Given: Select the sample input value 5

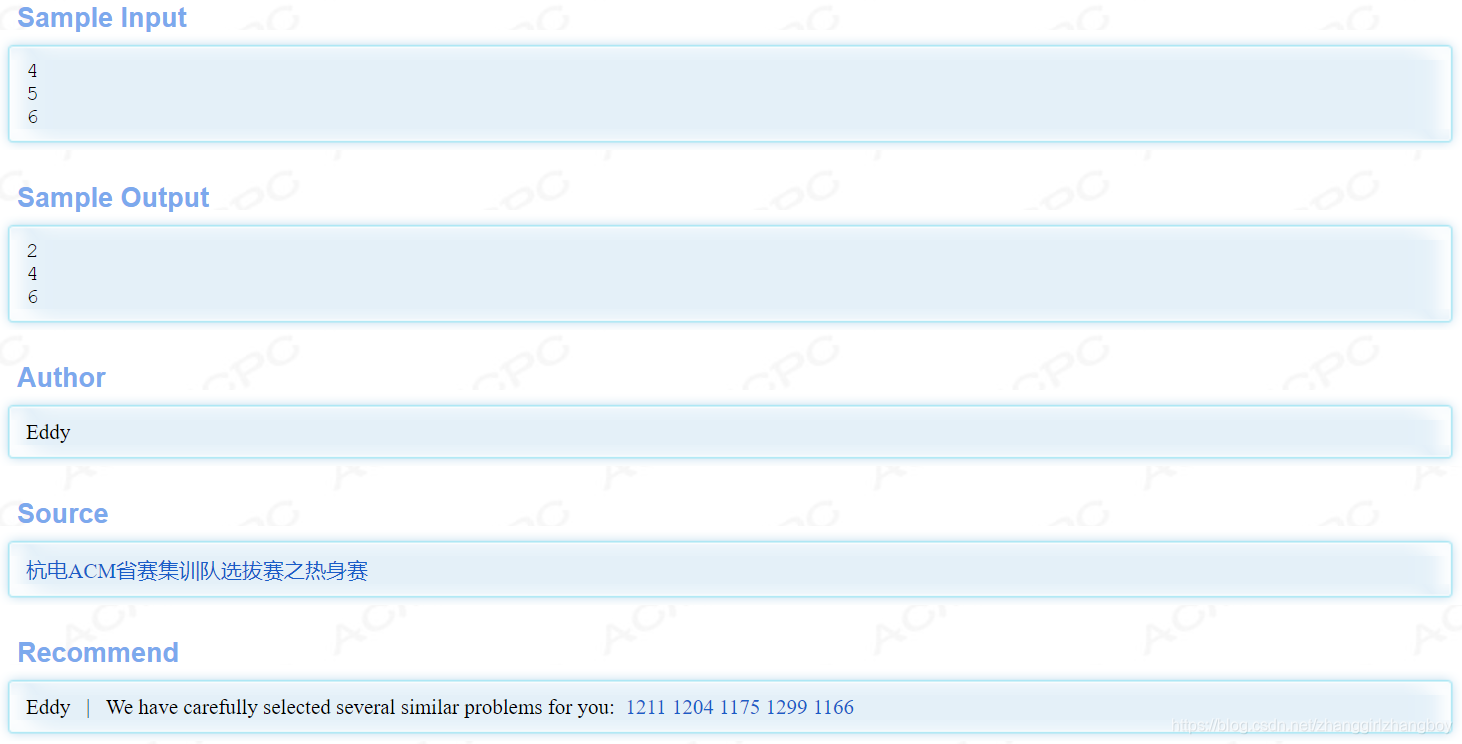Looking at the screenshot, I should pos(33,94).
